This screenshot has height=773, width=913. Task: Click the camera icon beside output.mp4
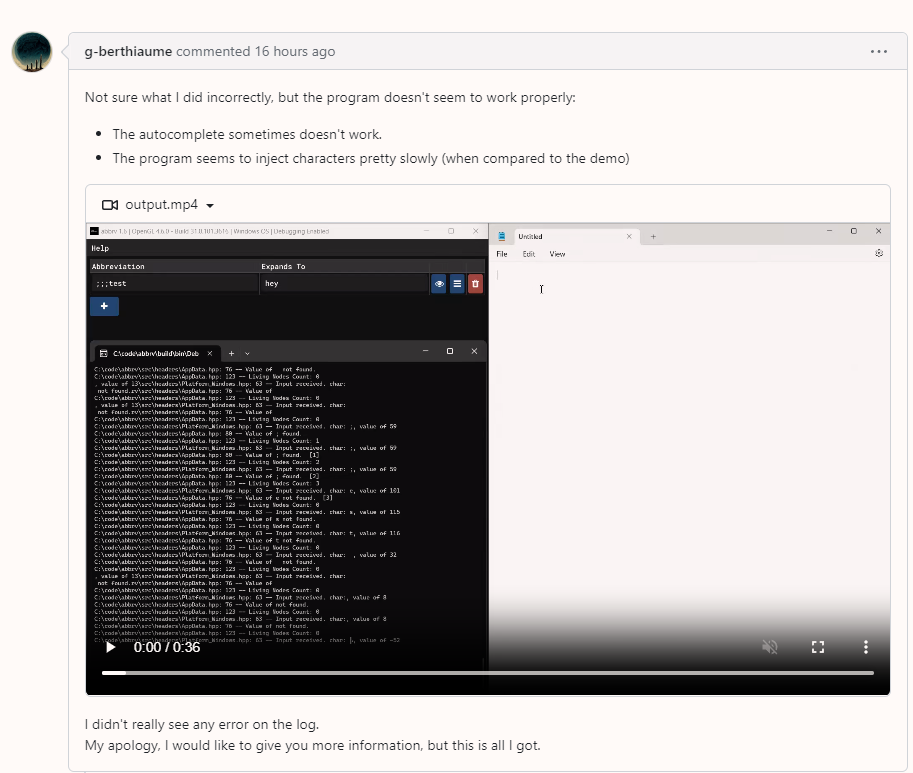[x=111, y=204]
